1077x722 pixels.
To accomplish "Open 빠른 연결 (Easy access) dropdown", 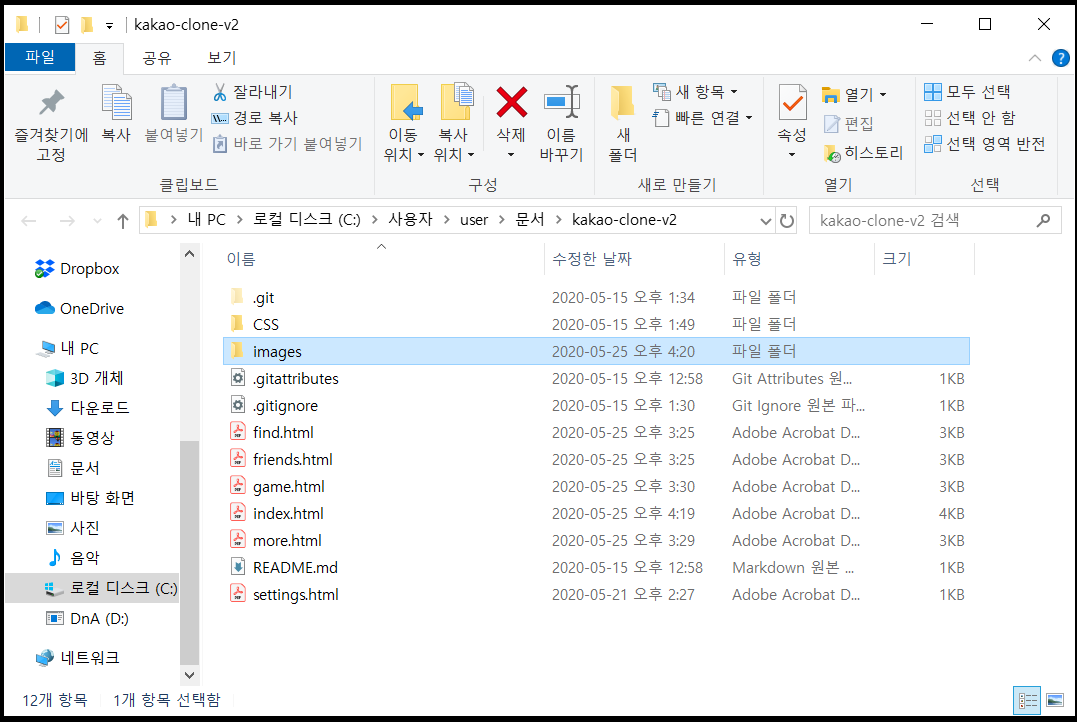I will (x=703, y=117).
